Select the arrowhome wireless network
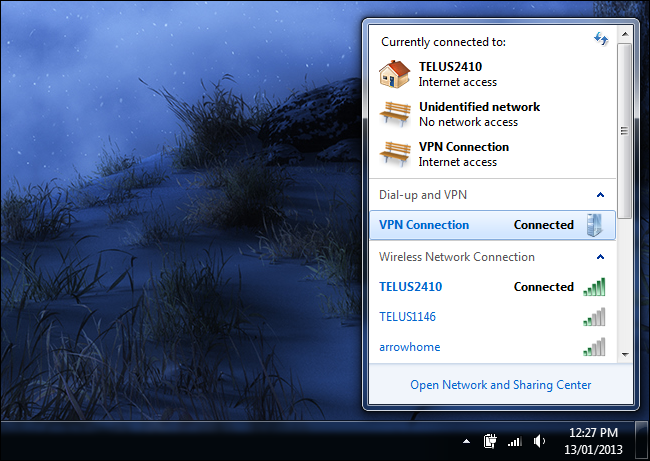Screen dimensions: 650x461 point(492,347)
